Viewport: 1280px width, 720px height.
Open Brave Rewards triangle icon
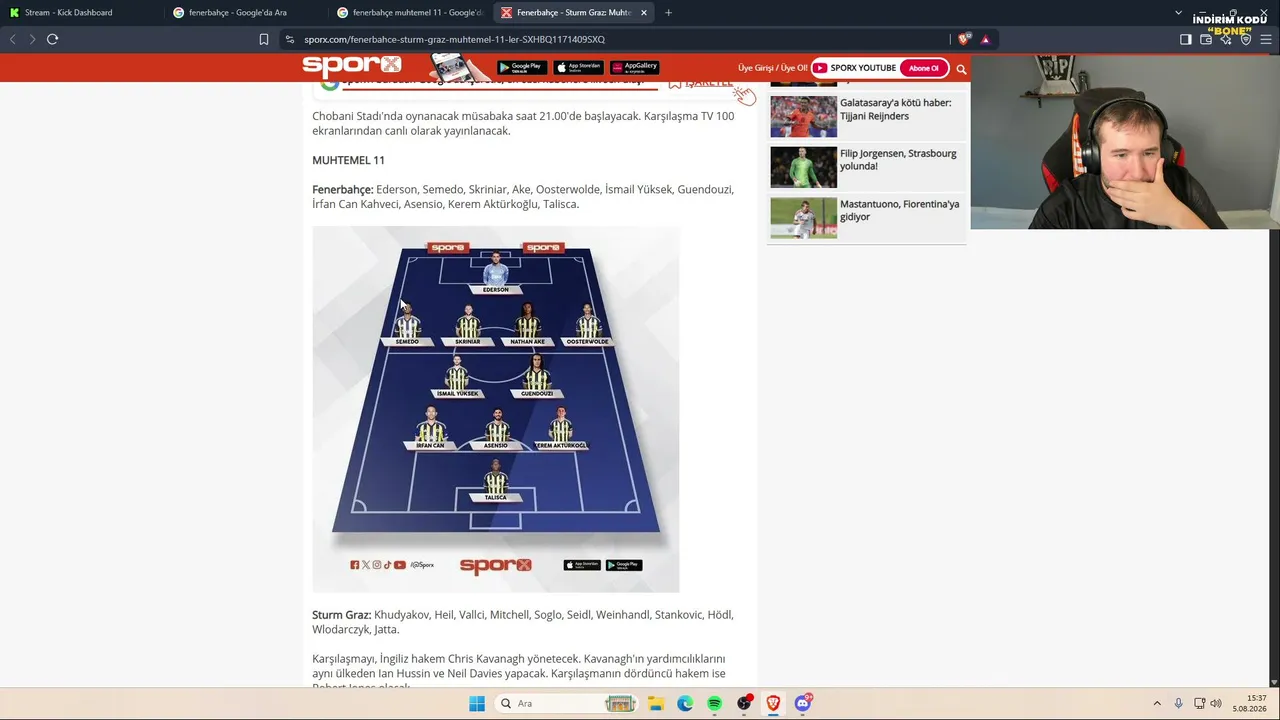(985, 39)
